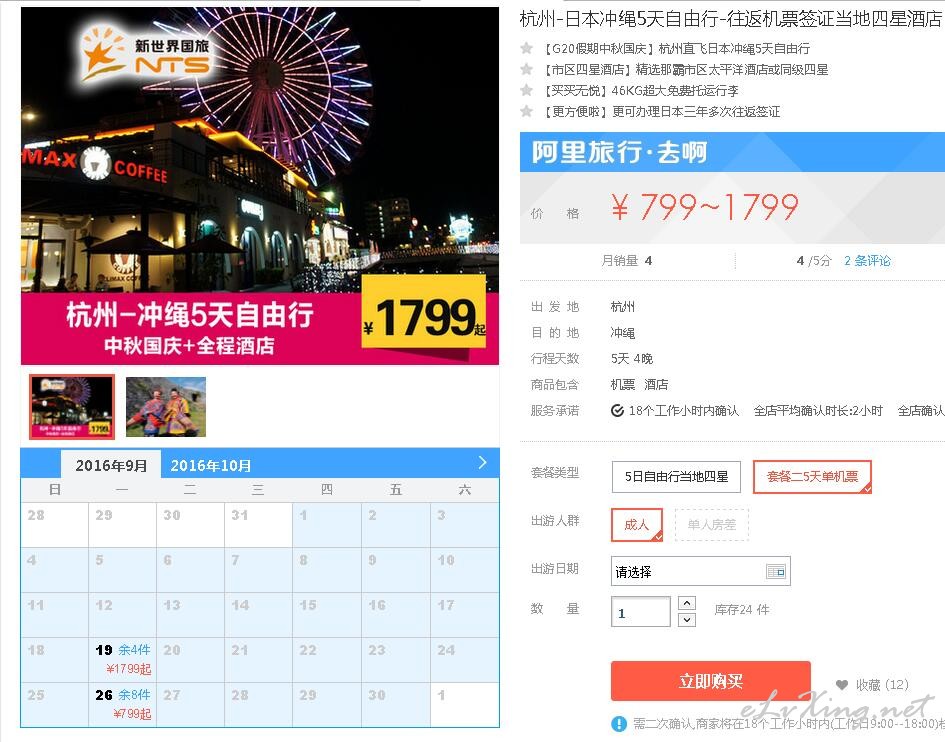Select September 19 with ¥1799 price
Image resolution: width=945 pixels, height=742 pixels.
point(122,659)
